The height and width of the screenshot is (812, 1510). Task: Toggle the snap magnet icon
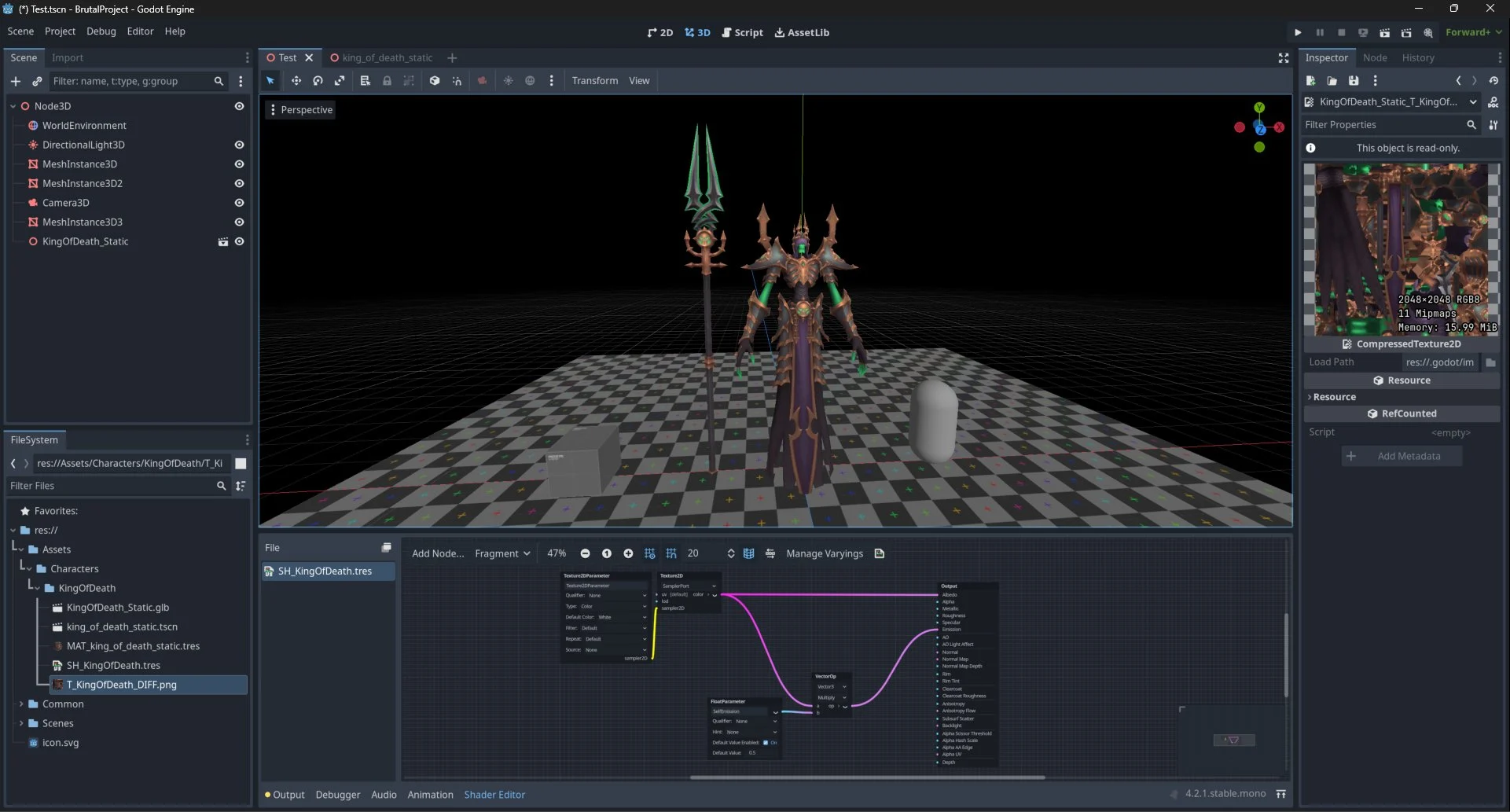(x=457, y=81)
